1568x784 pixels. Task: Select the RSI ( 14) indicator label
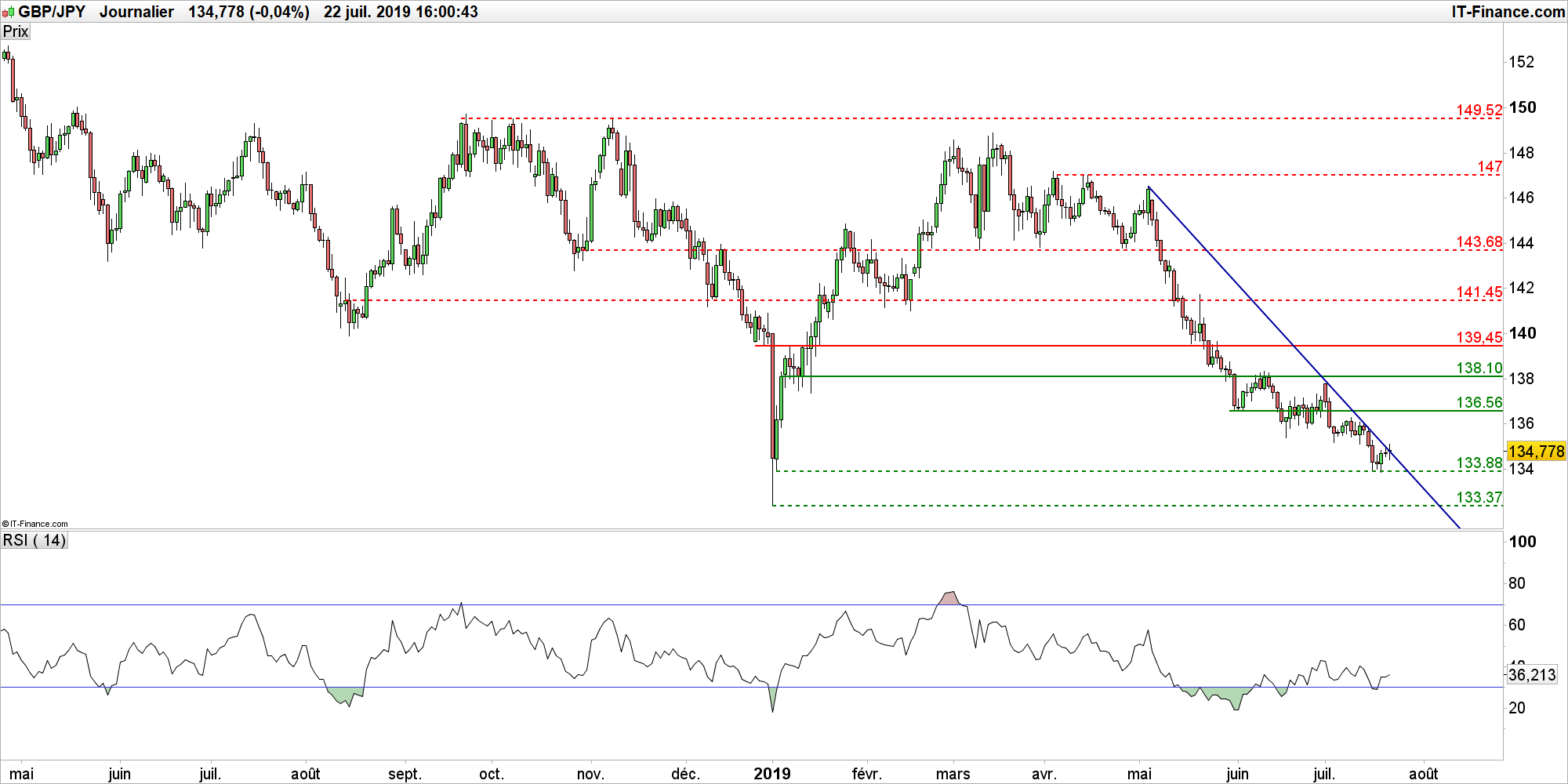(x=34, y=540)
